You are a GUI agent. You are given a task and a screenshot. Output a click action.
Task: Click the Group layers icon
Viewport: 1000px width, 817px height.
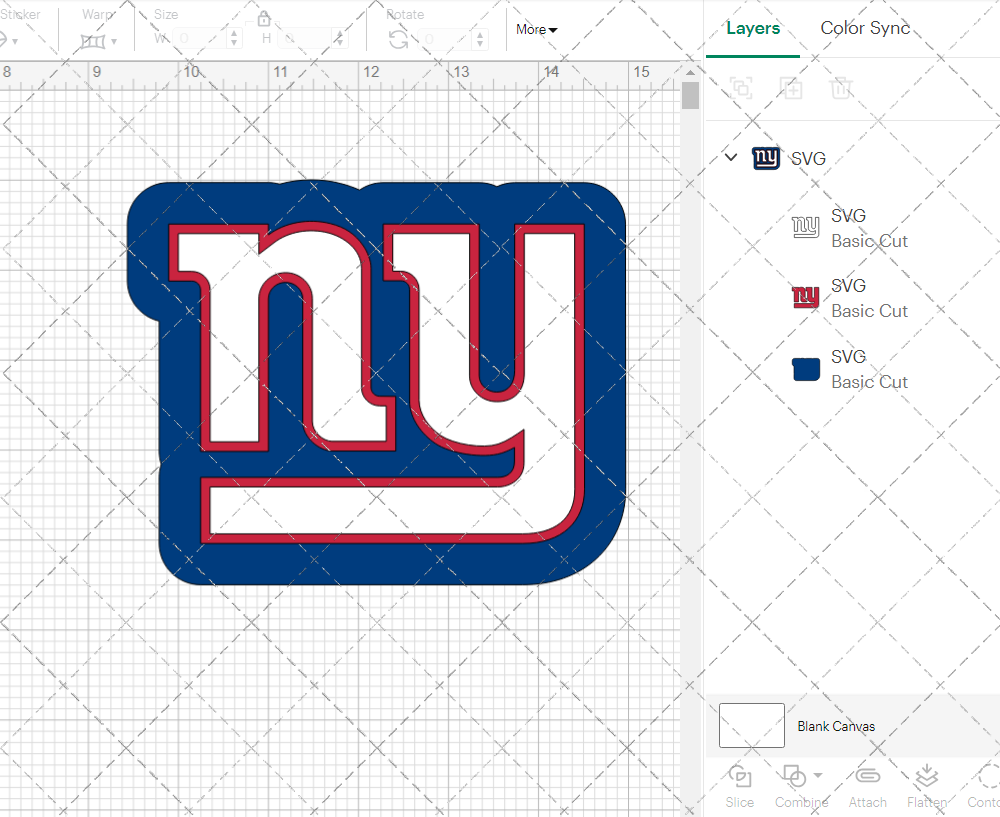pos(741,87)
